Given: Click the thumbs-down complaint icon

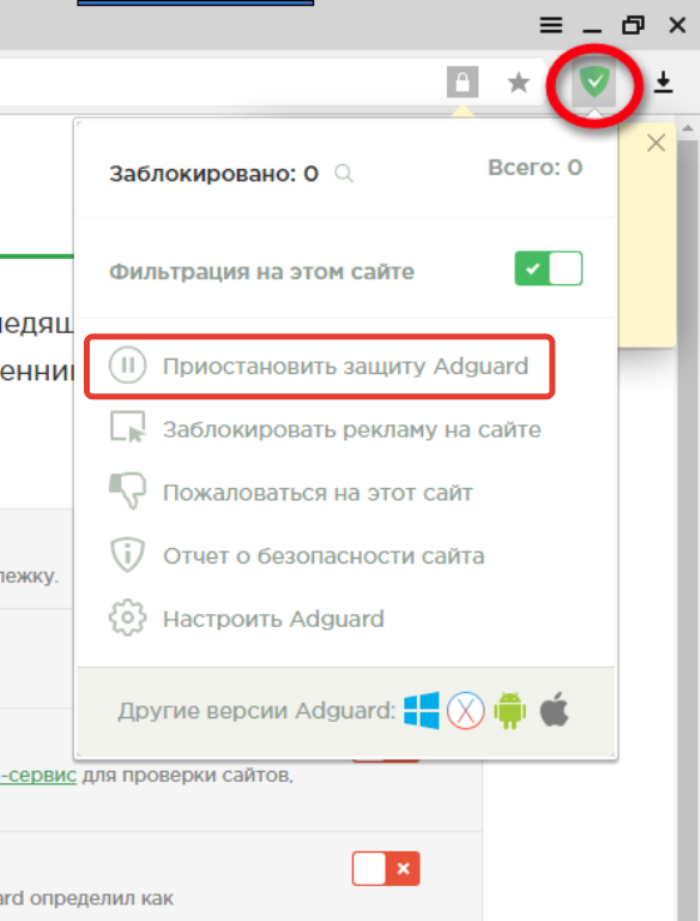Looking at the screenshot, I should click(127, 490).
